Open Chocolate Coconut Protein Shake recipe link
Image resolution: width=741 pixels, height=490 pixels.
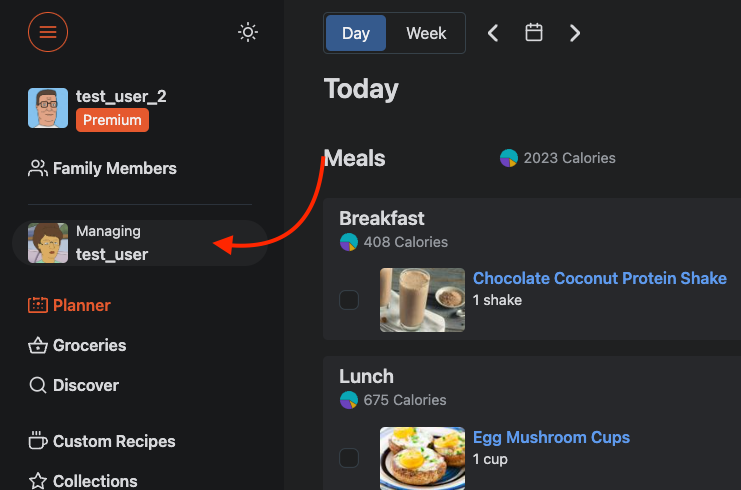[599, 278]
